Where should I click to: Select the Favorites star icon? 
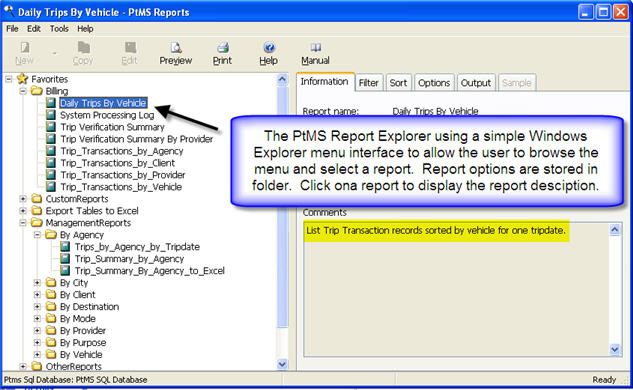tap(22, 79)
